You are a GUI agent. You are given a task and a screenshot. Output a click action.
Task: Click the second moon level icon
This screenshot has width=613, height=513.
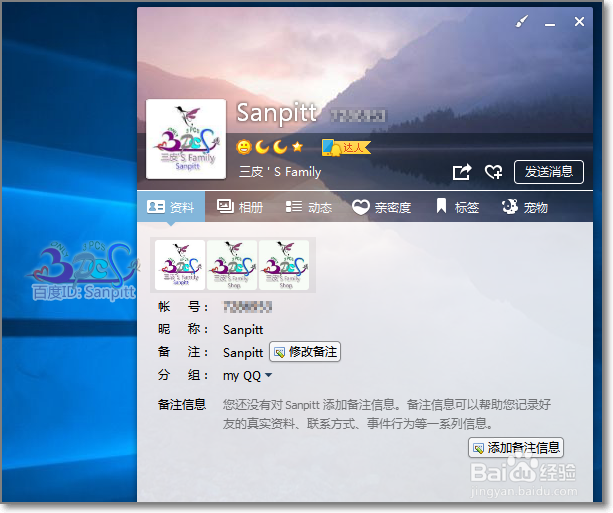[x=280, y=147]
